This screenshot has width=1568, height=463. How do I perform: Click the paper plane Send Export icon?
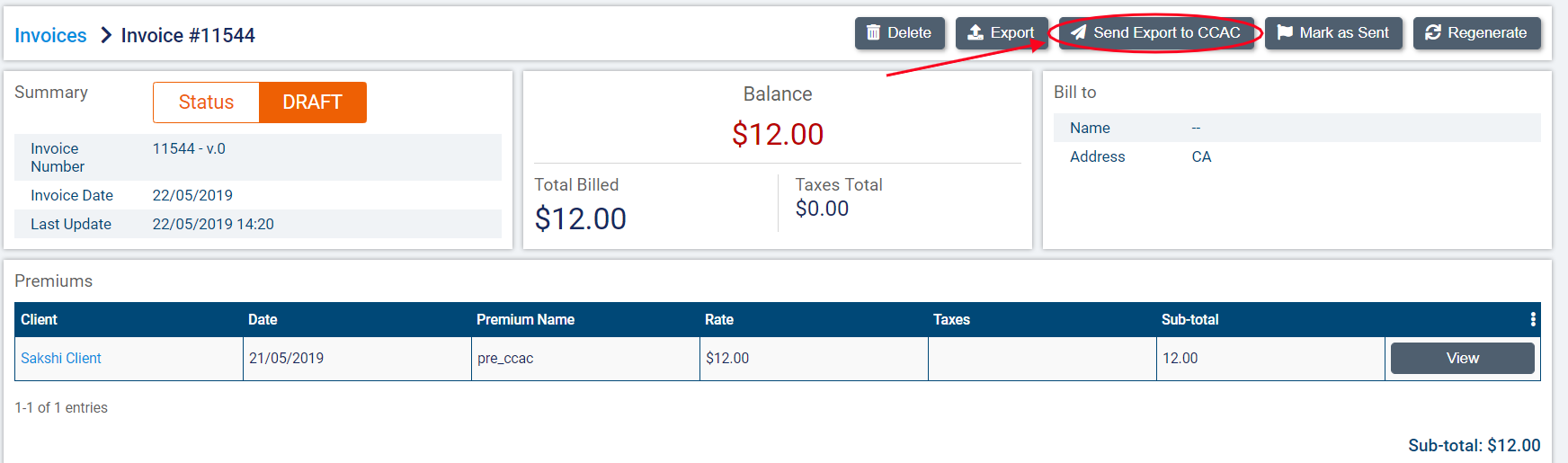1079,33
